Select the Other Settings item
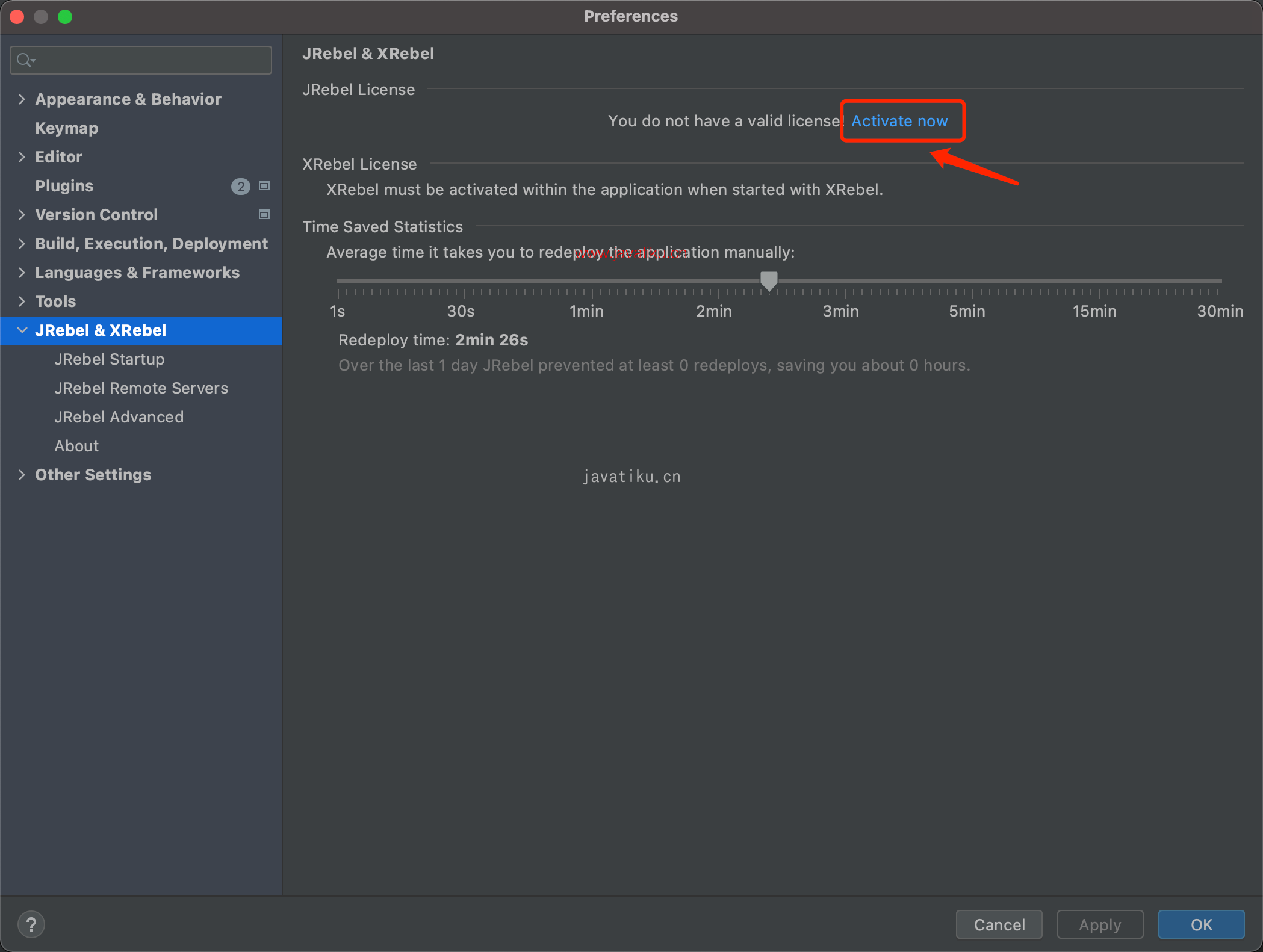Image resolution: width=1263 pixels, height=952 pixels. point(93,475)
